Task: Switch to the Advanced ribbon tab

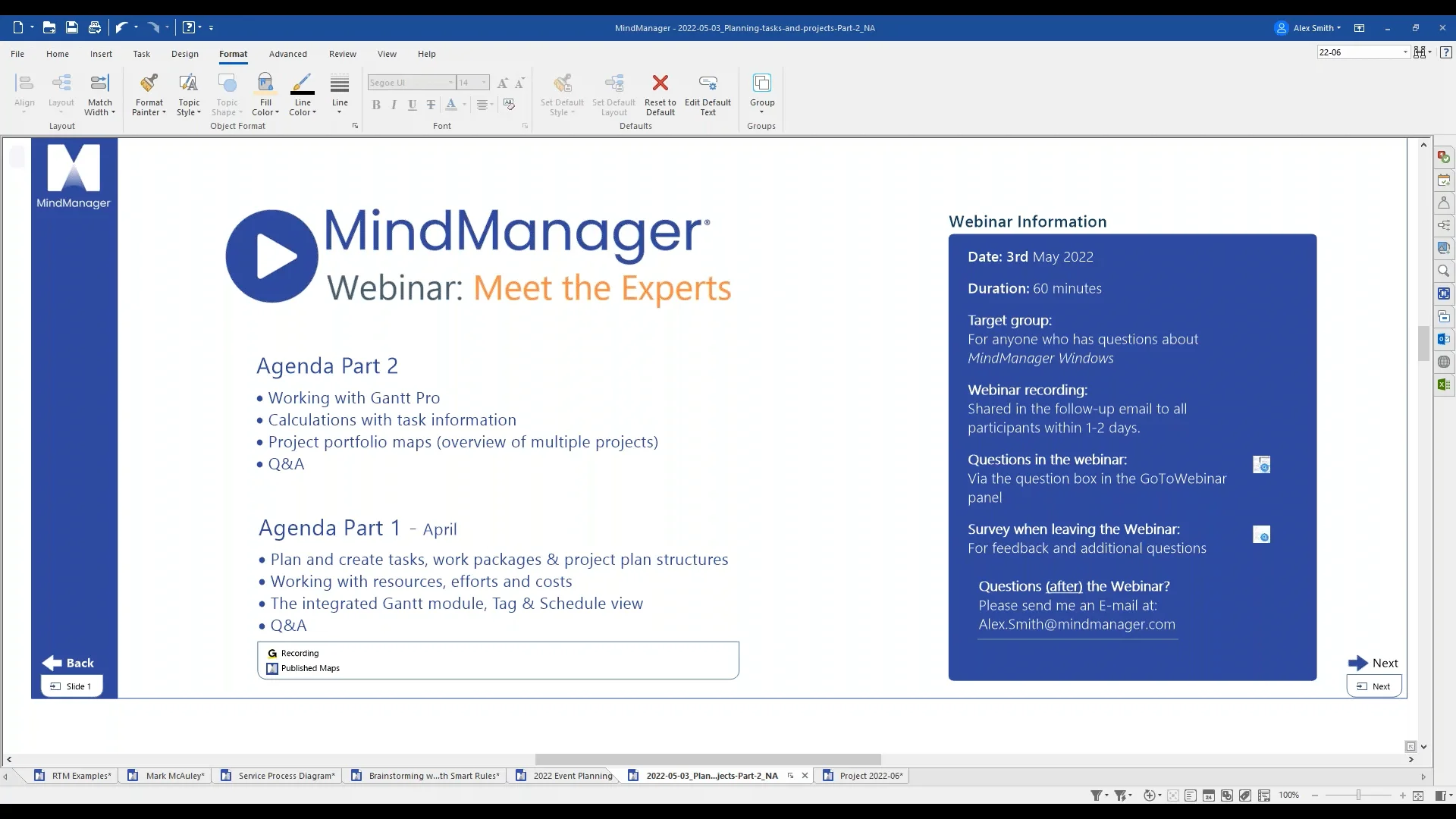Action: click(288, 54)
